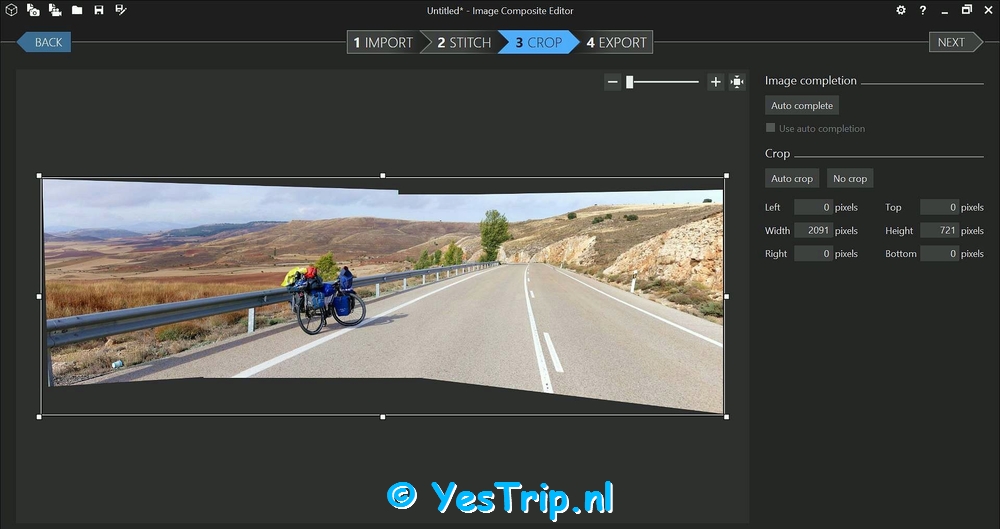Save the panorama project
The image size is (1000, 529).
(99, 10)
